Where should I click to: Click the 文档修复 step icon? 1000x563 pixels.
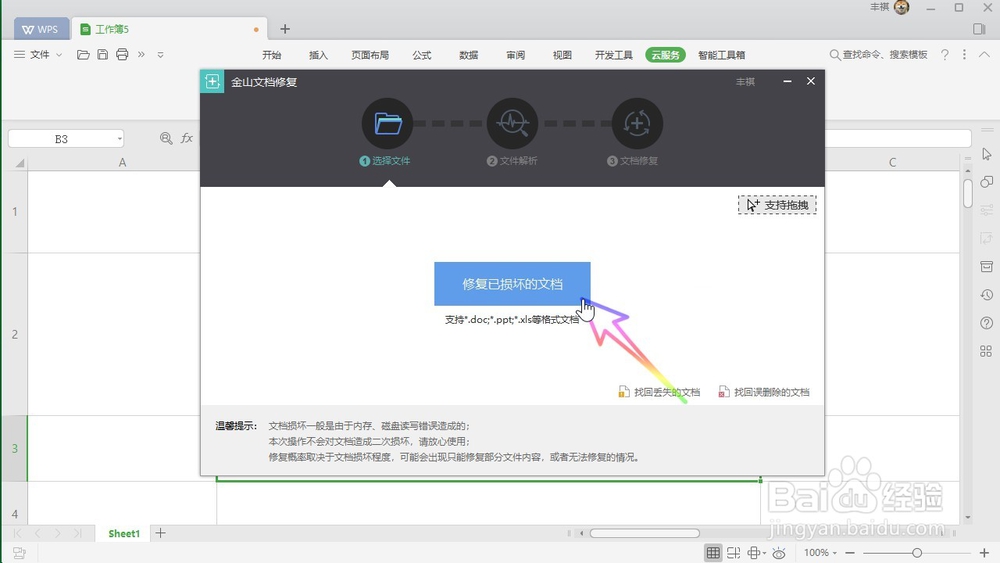point(637,123)
